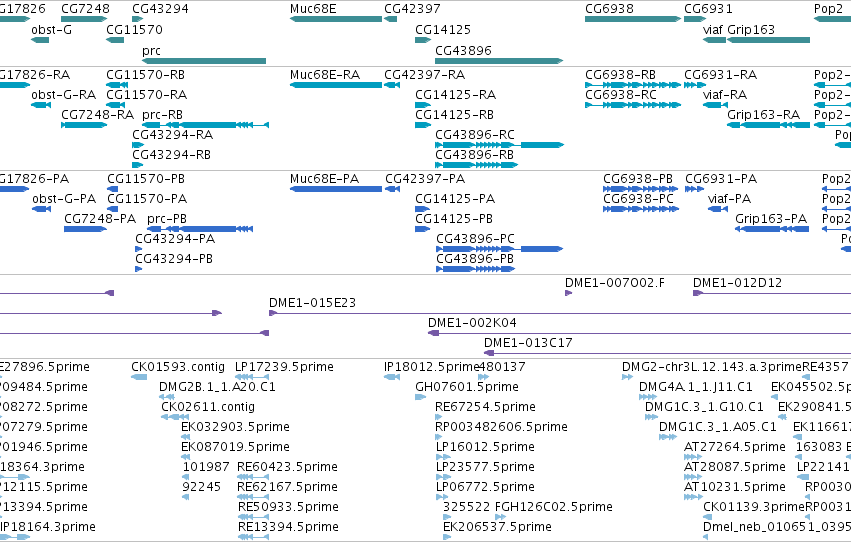Click the prc-RB transcript label
Image resolution: width=851 pixels, height=542 pixels.
tap(162, 115)
